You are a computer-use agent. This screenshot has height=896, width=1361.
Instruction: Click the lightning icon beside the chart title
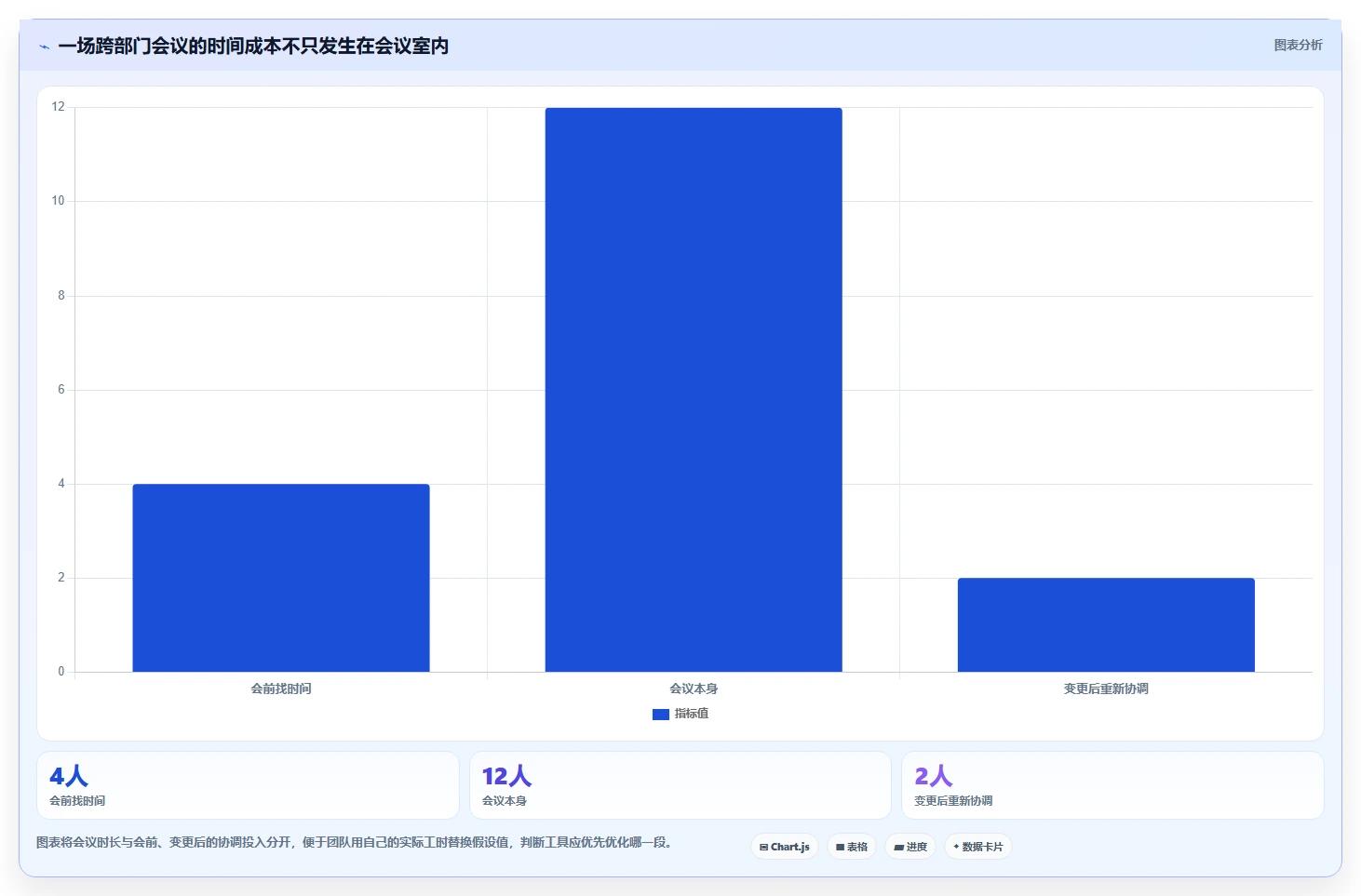(45, 47)
